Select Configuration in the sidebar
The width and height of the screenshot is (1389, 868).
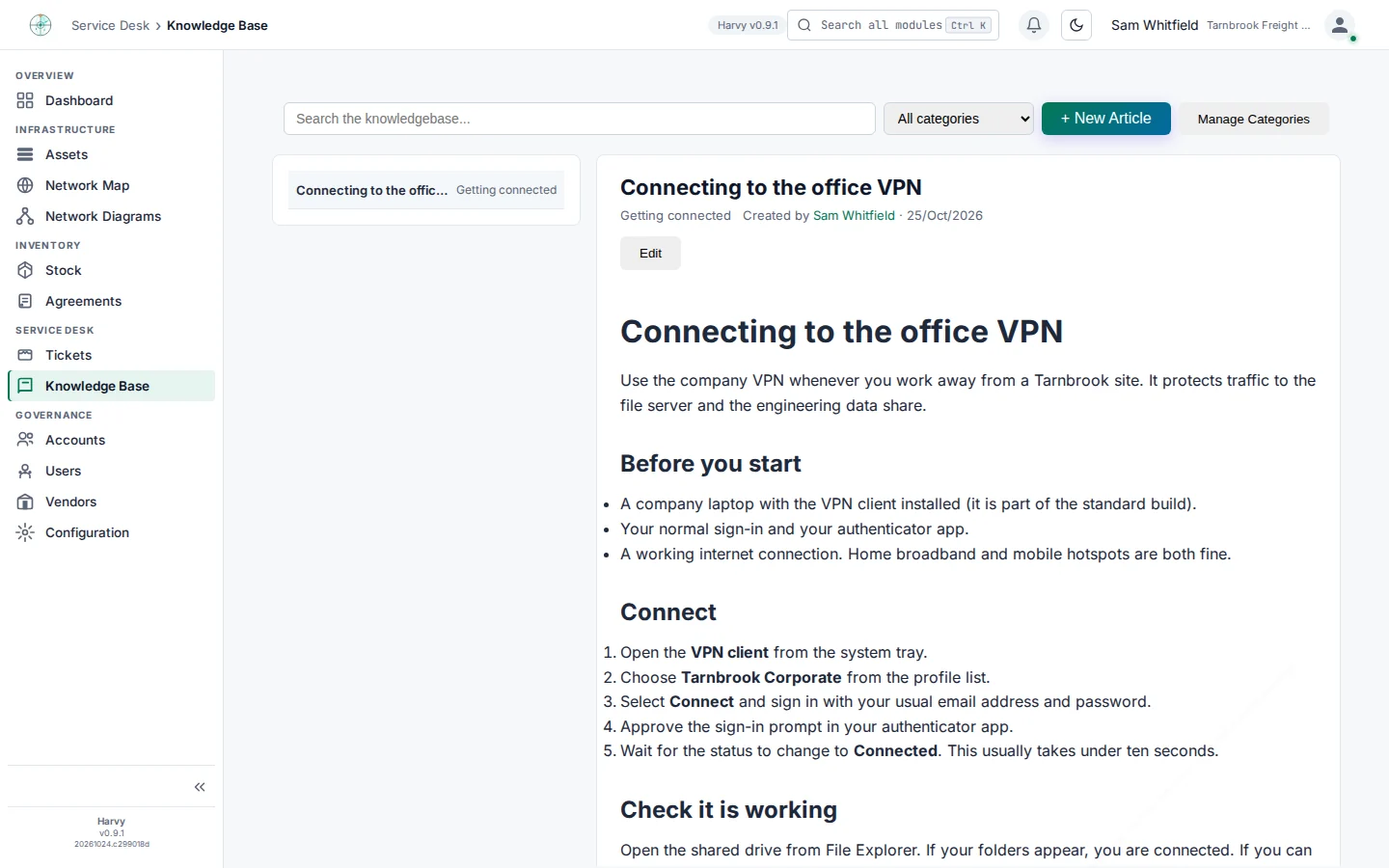click(x=111, y=532)
